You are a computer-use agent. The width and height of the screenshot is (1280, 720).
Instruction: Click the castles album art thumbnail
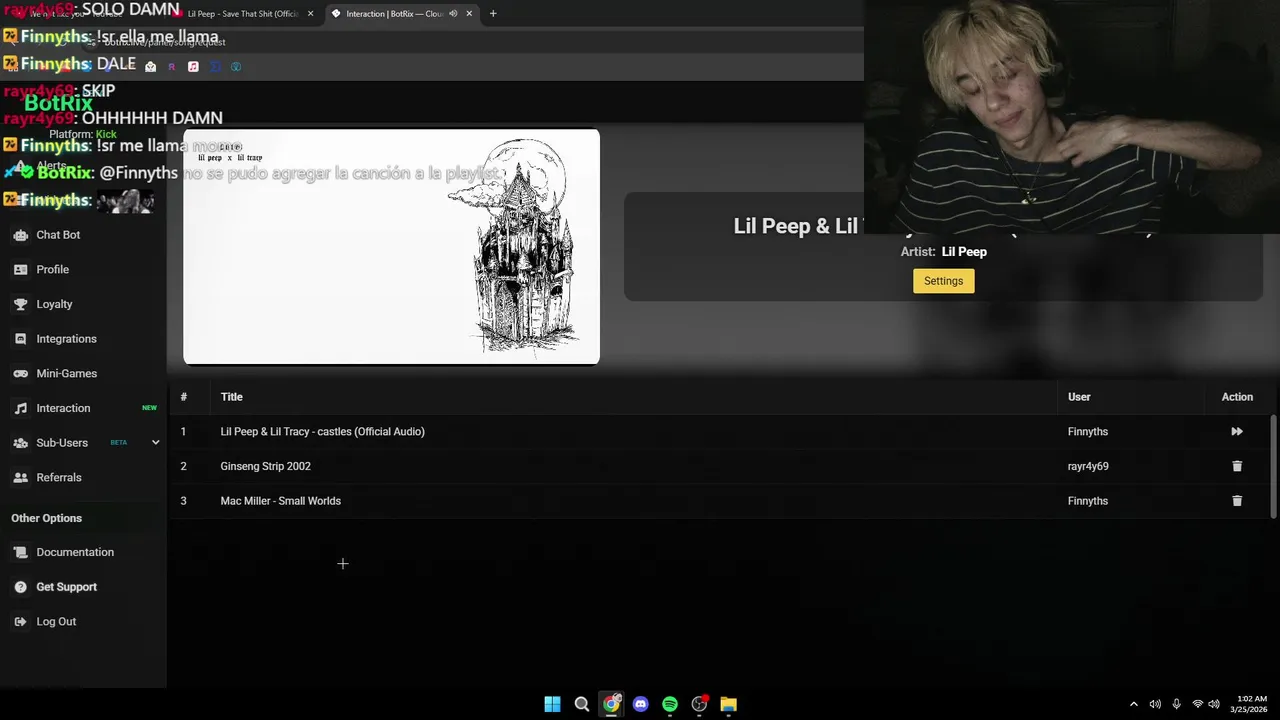click(391, 247)
